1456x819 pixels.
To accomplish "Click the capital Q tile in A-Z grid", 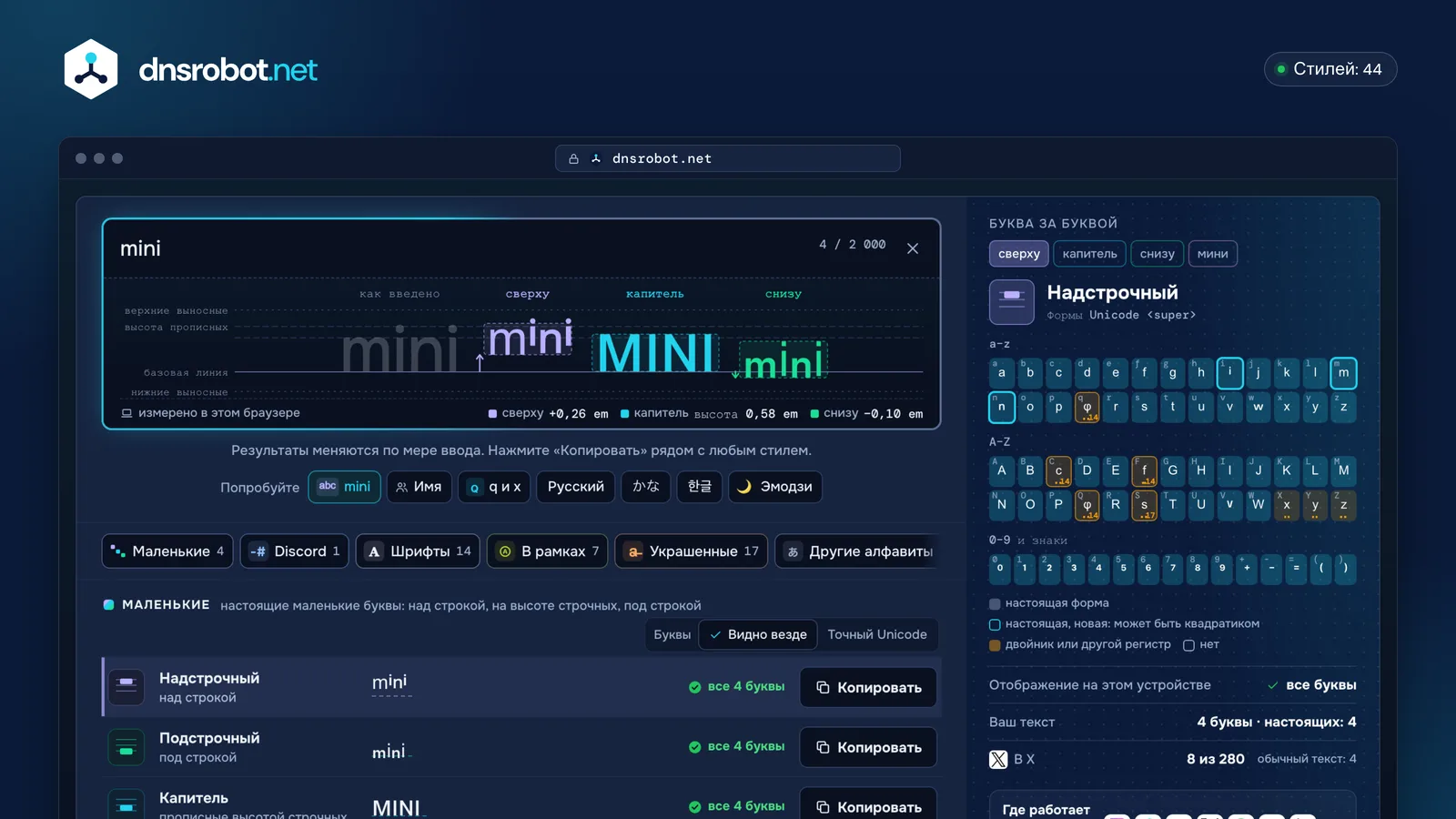I will pyautogui.click(x=1087, y=505).
